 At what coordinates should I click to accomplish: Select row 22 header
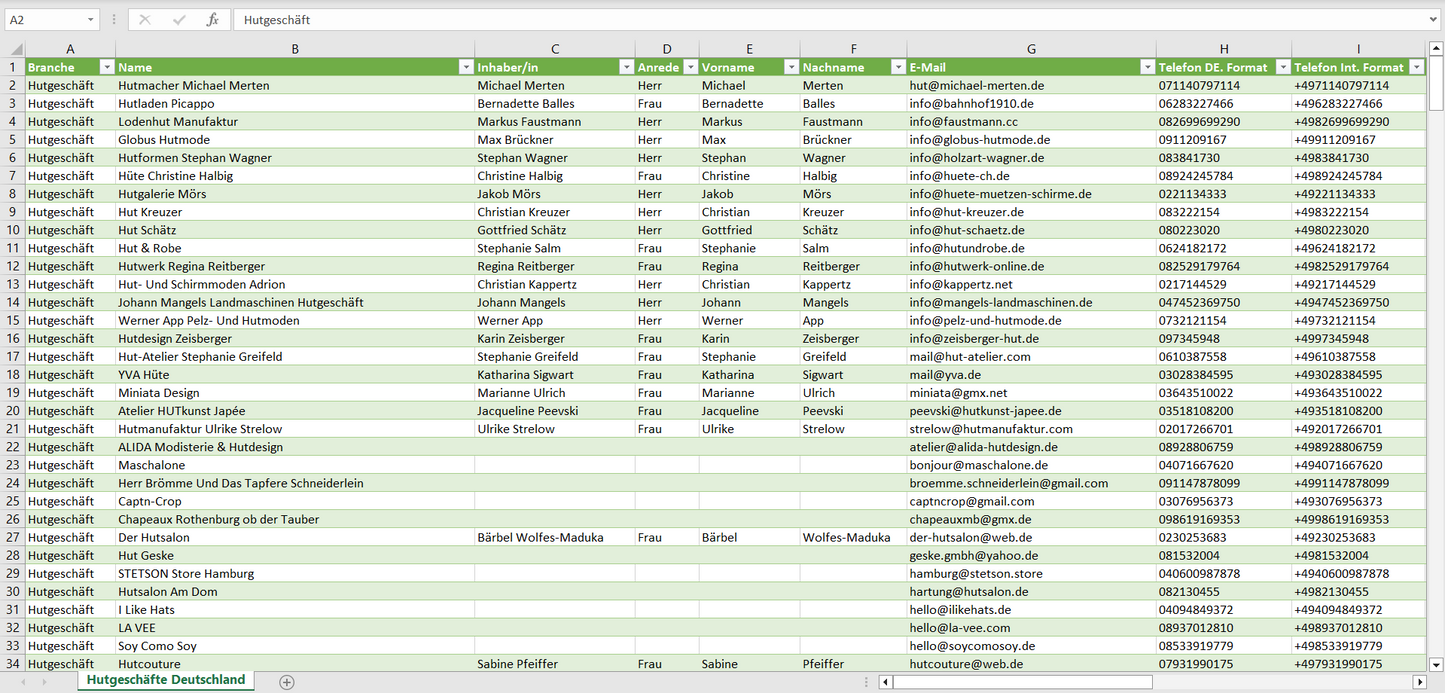13,447
